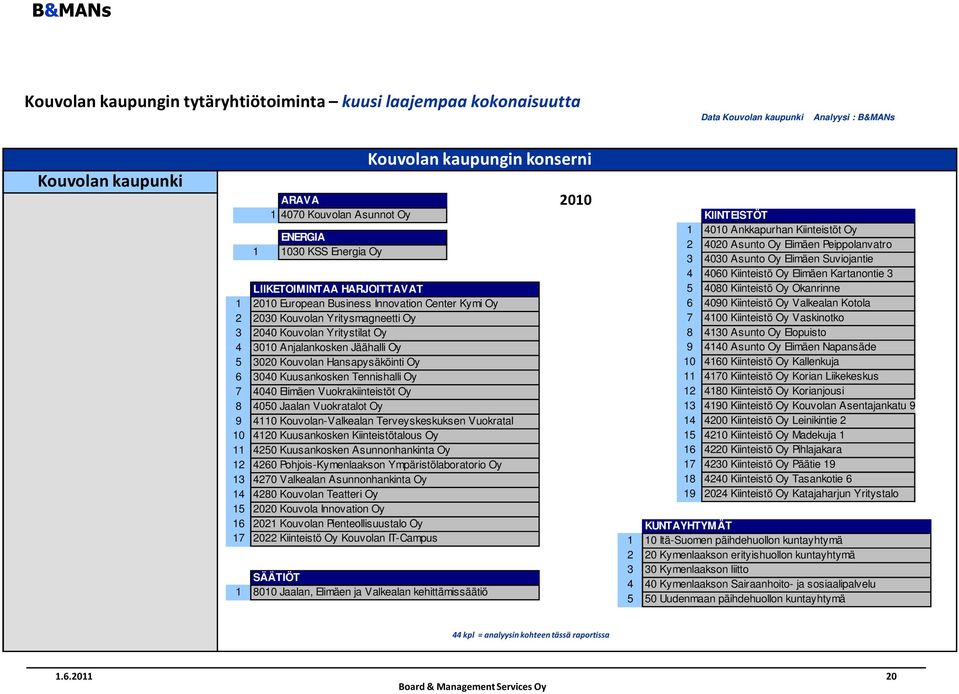Select "4220 Kiinteistö Oy Pihlajakara"
The image size is (959, 694).
click(809, 450)
